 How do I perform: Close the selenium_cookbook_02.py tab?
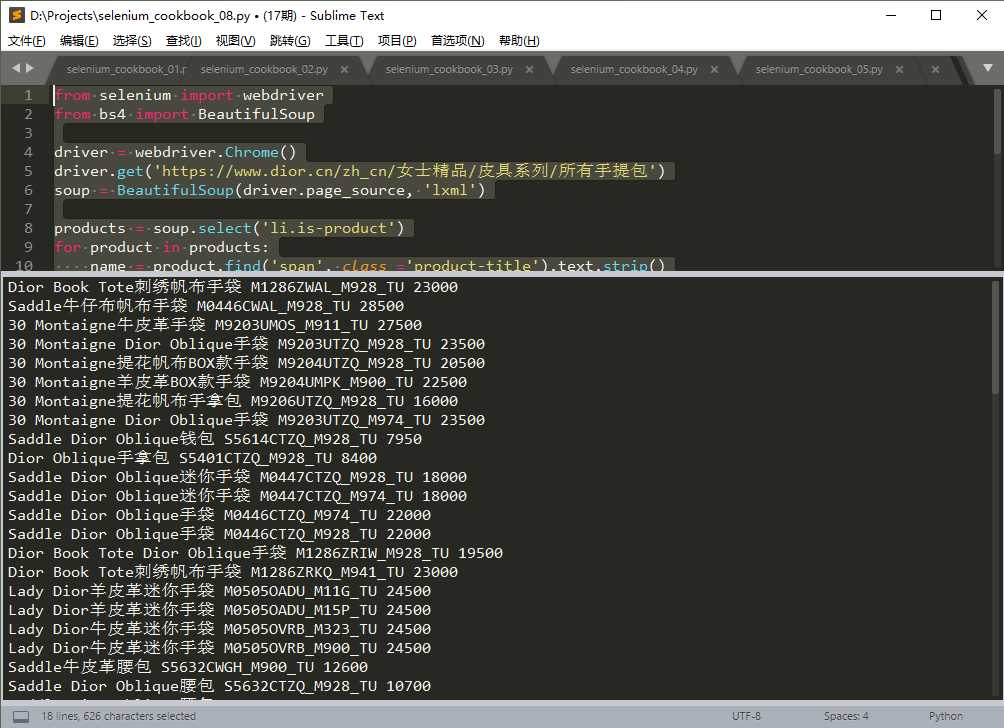pos(344,69)
